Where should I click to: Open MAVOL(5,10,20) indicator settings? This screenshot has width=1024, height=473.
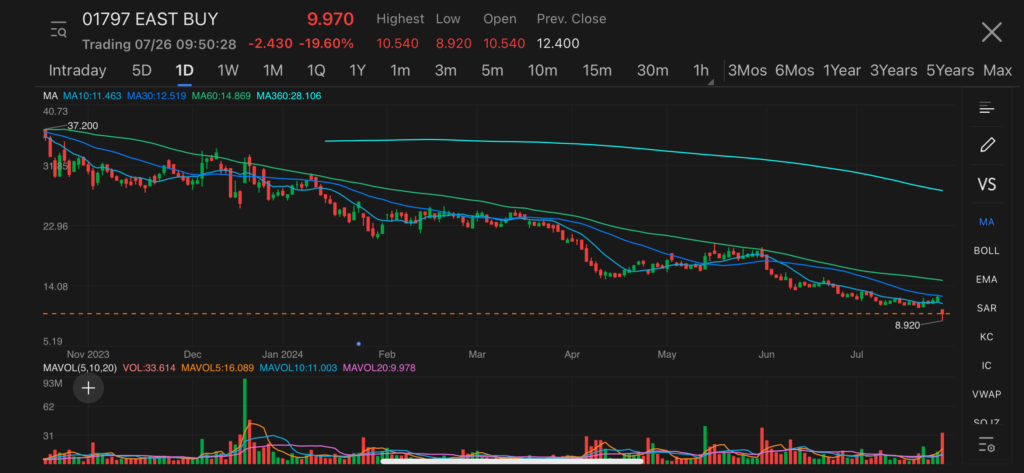(x=80, y=368)
